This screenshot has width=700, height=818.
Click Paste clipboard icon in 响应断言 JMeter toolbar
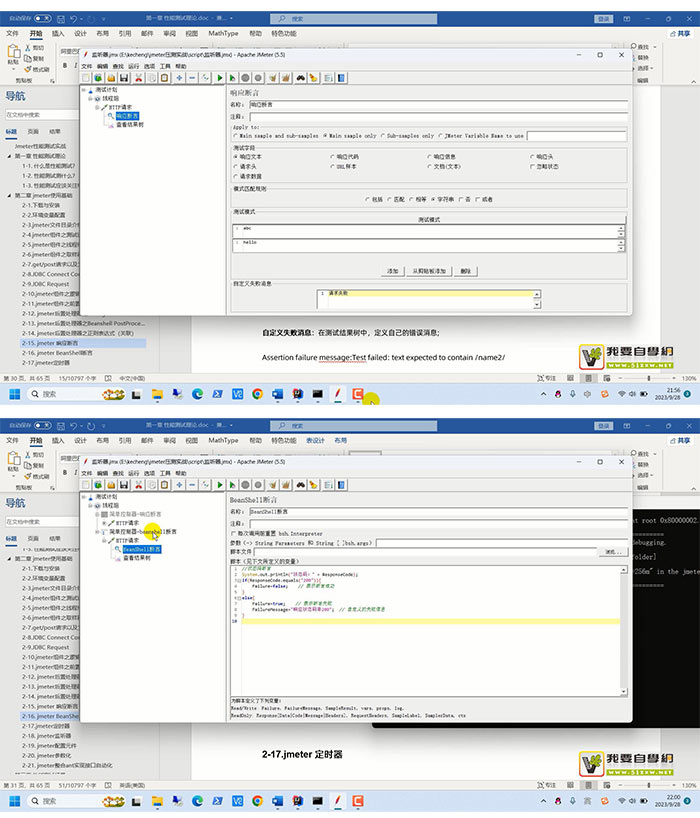[x=164, y=78]
